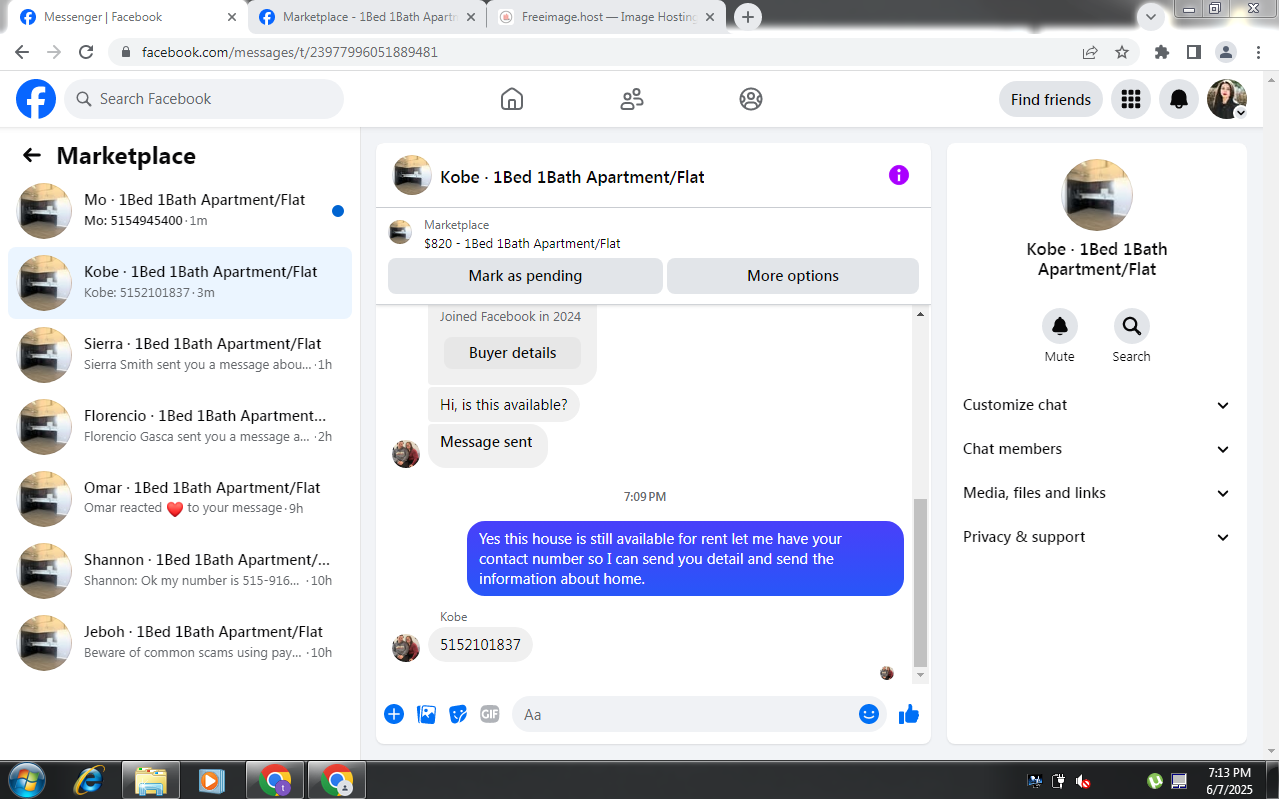This screenshot has width=1279, height=799.
Task: Click the taskbar clock showing 7:13 PM
Action: tap(1229, 780)
